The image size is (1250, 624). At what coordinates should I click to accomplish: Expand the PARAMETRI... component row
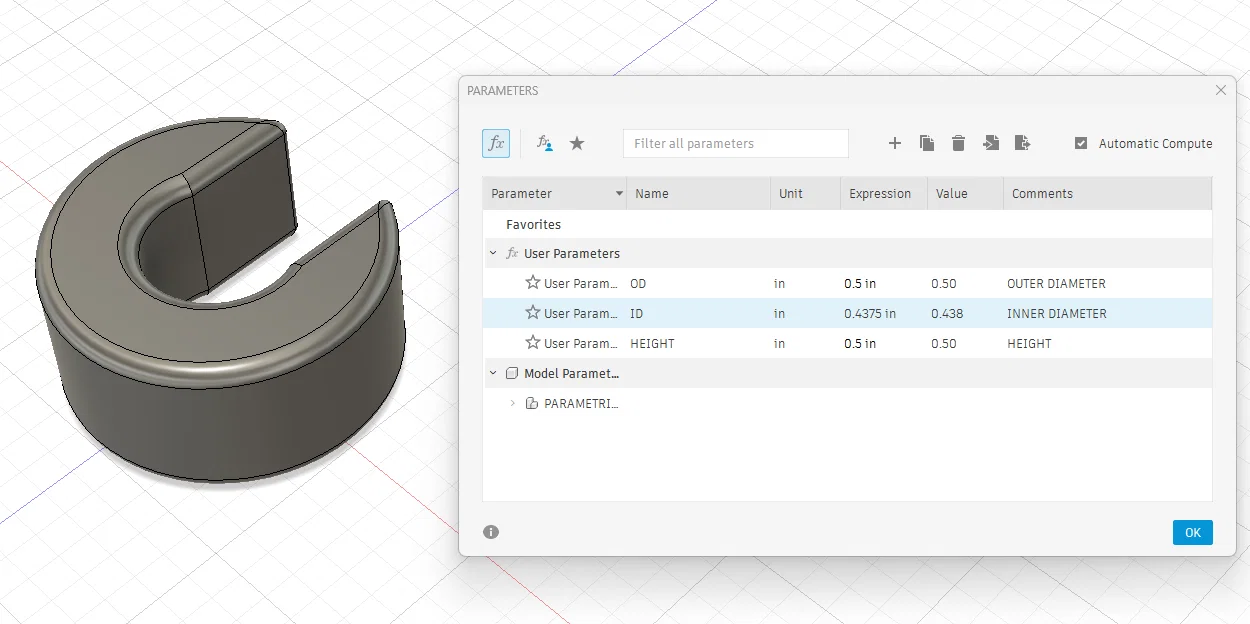(513, 403)
